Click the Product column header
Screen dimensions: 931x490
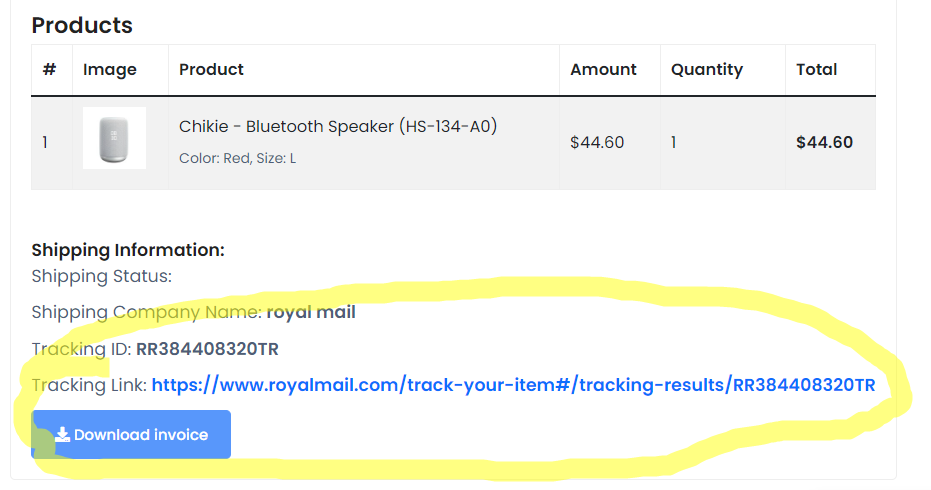pos(211,69)
